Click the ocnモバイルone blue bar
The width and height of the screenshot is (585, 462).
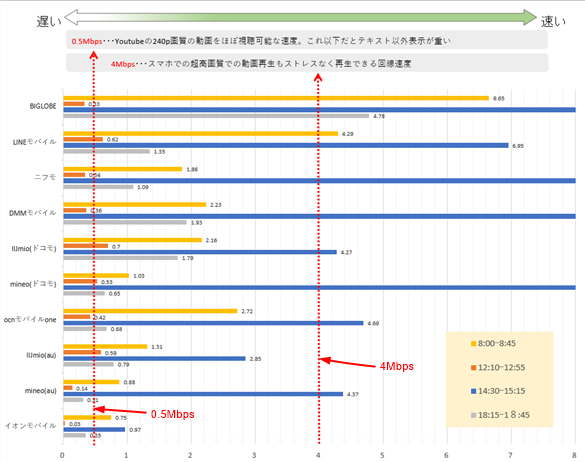213,323
